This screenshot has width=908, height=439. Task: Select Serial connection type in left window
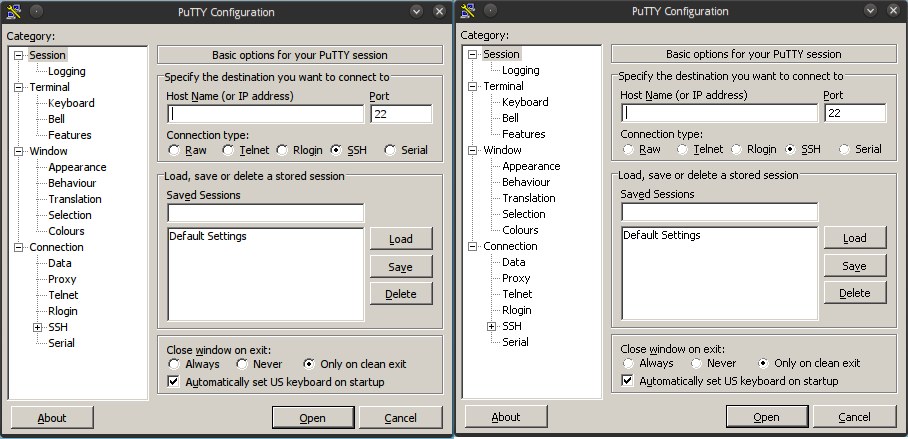[x=390, y=151]
